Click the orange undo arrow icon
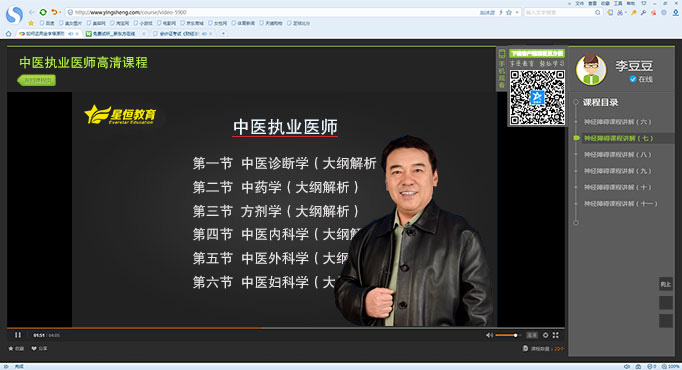The height and width of the screenshot is (370, 682). point(53,12)
